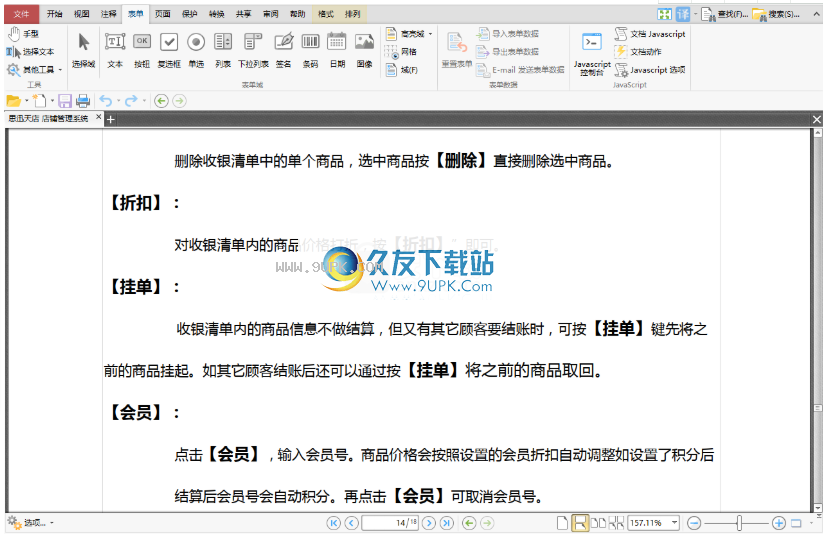Open the zoom percentage dropdown arrow

click(674, 523)
